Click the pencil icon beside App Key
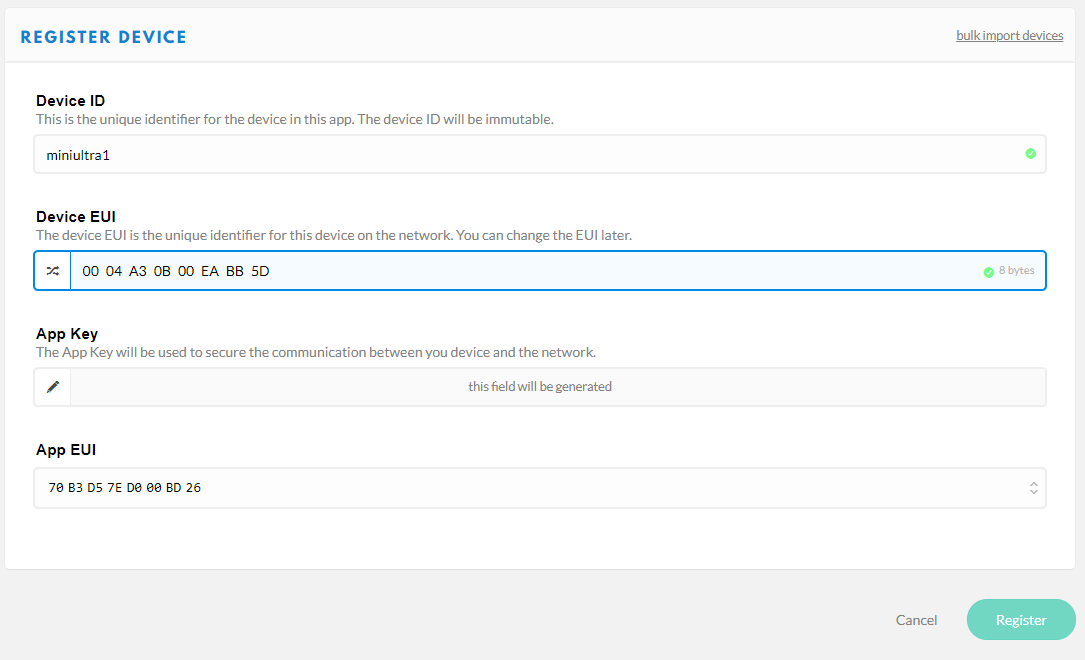Screen dimensions: 1085x660 point(53,387)
